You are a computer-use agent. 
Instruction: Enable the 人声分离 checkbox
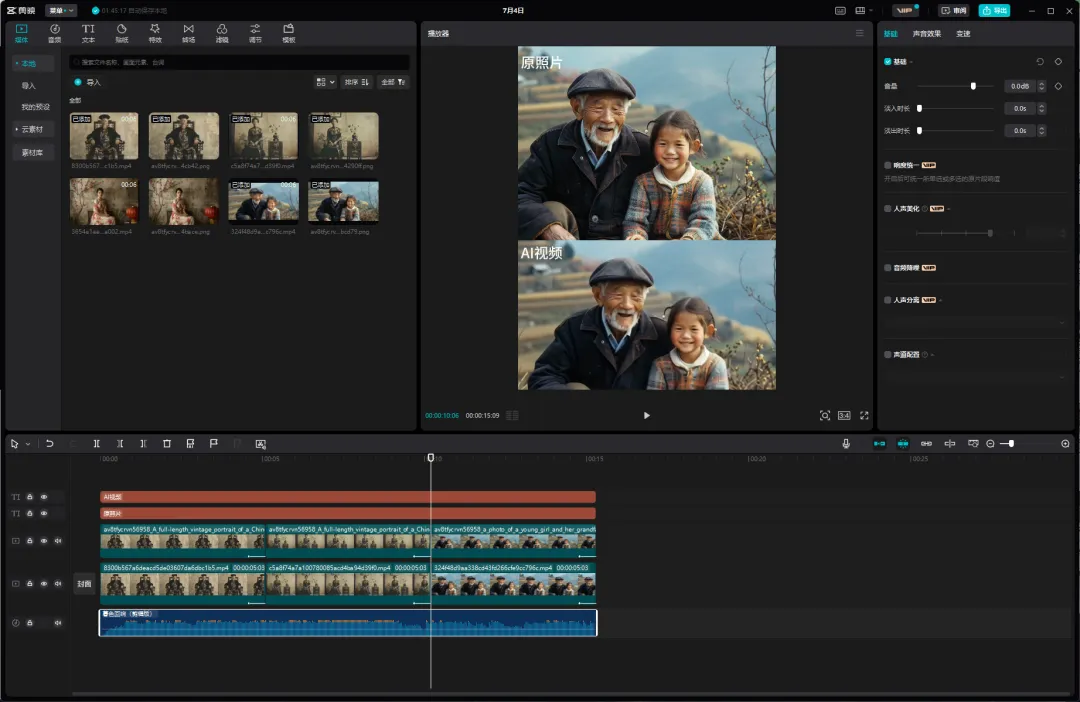pyautogui.click(x=888, y=300)
